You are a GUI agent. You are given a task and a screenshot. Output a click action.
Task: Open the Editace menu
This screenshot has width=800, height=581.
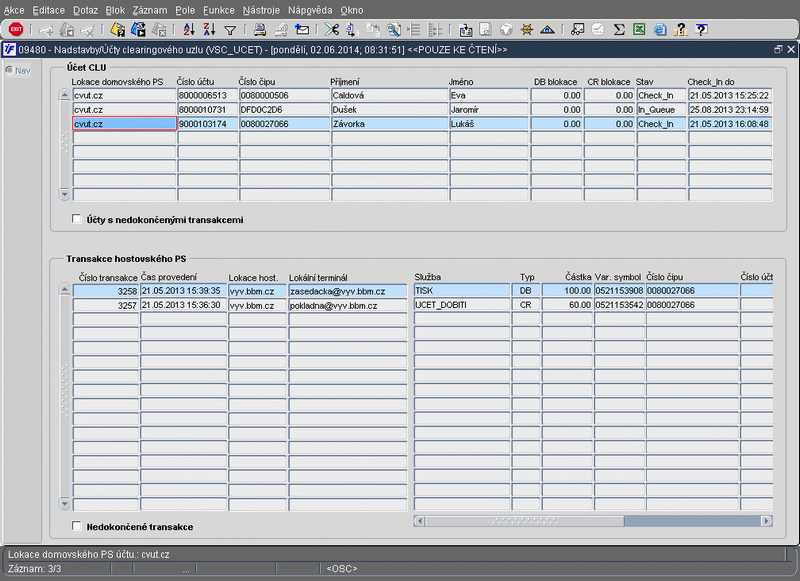pos(48,10)
